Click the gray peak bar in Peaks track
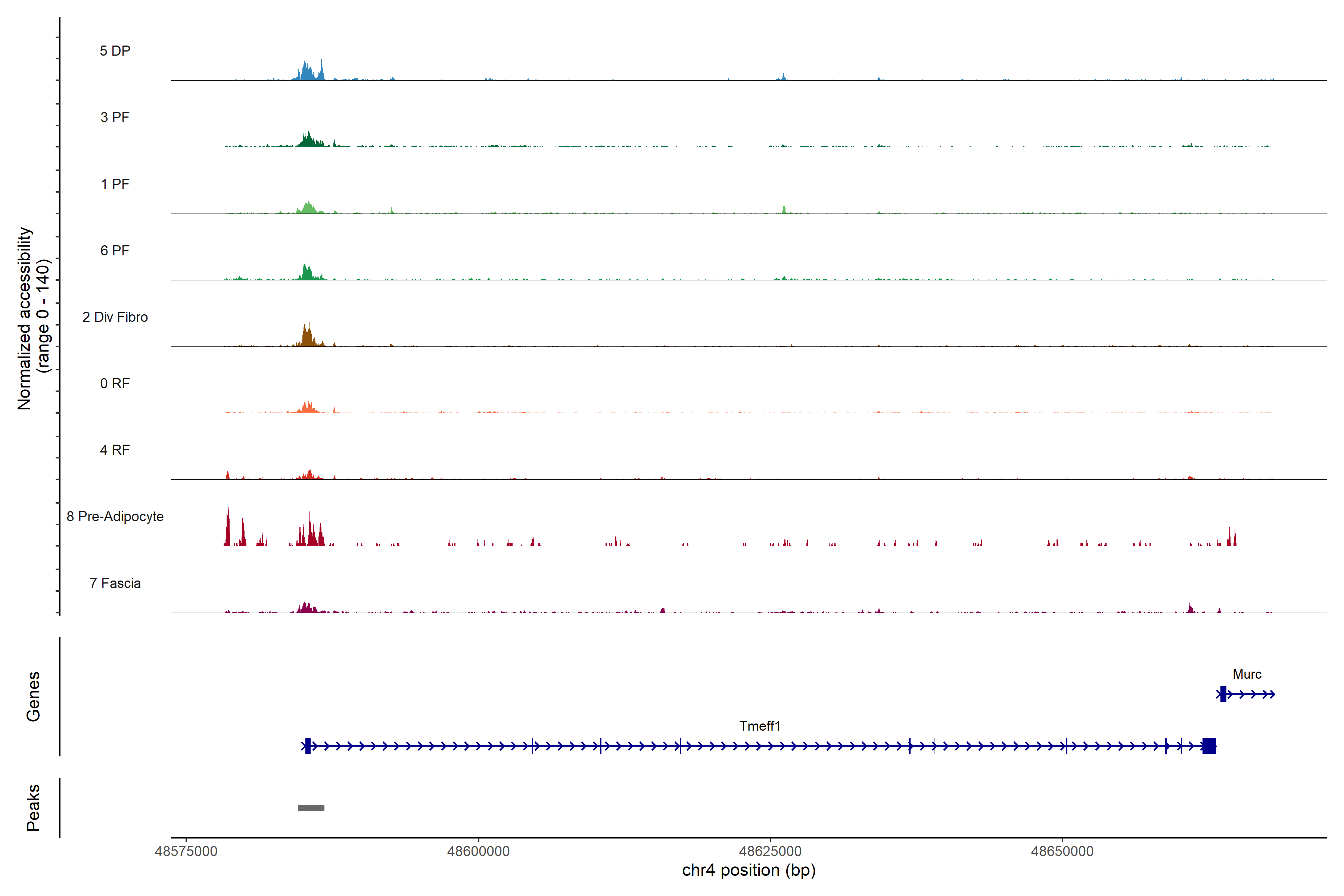Viewport: 1344px width, 896px height. pos(311,808)
